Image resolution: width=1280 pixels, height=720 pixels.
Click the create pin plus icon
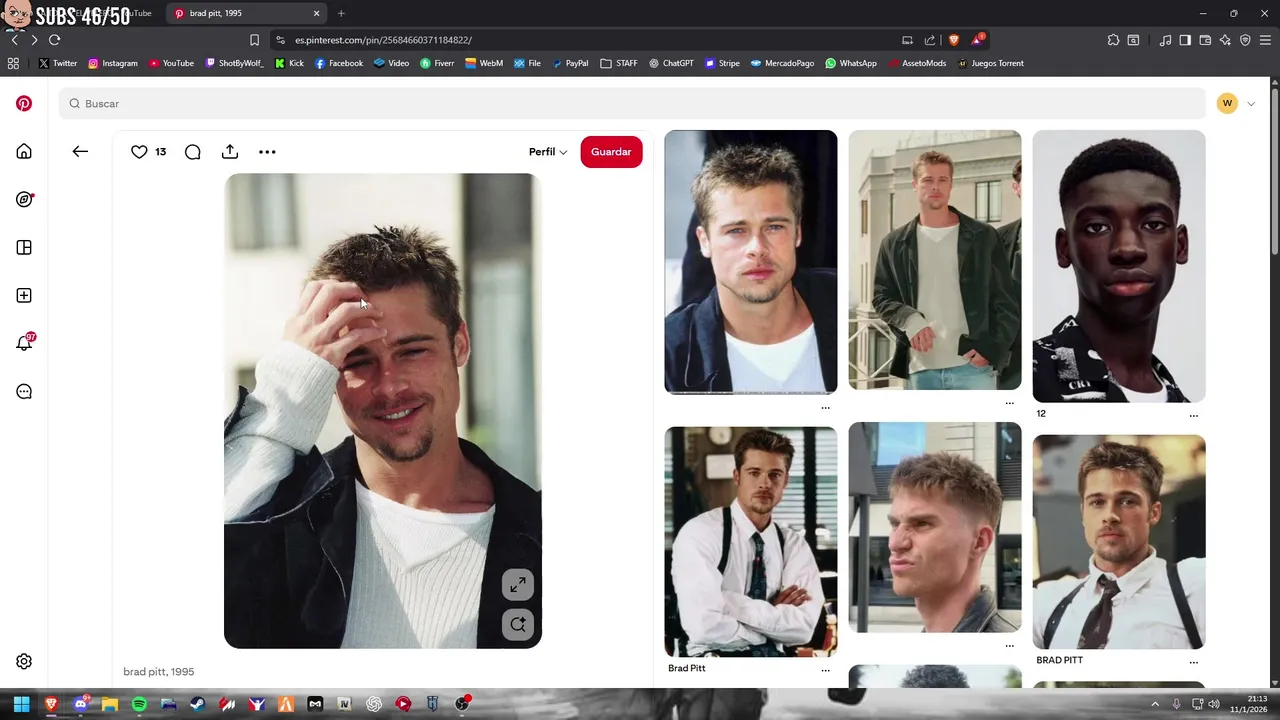tap(24, 295)
